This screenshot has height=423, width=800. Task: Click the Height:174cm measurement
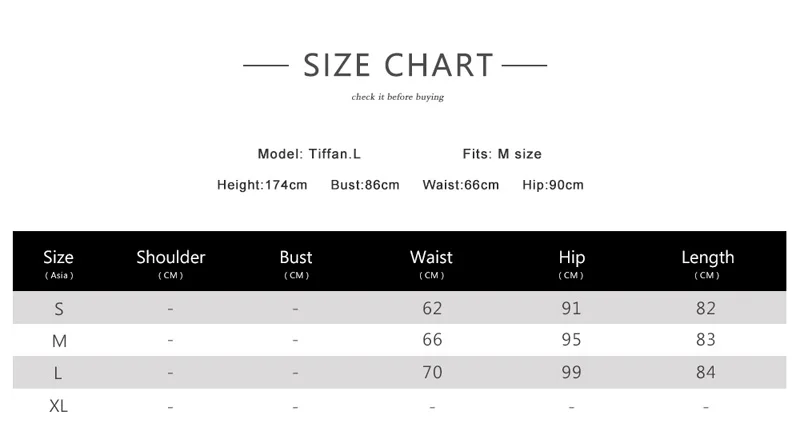point(262,185)
